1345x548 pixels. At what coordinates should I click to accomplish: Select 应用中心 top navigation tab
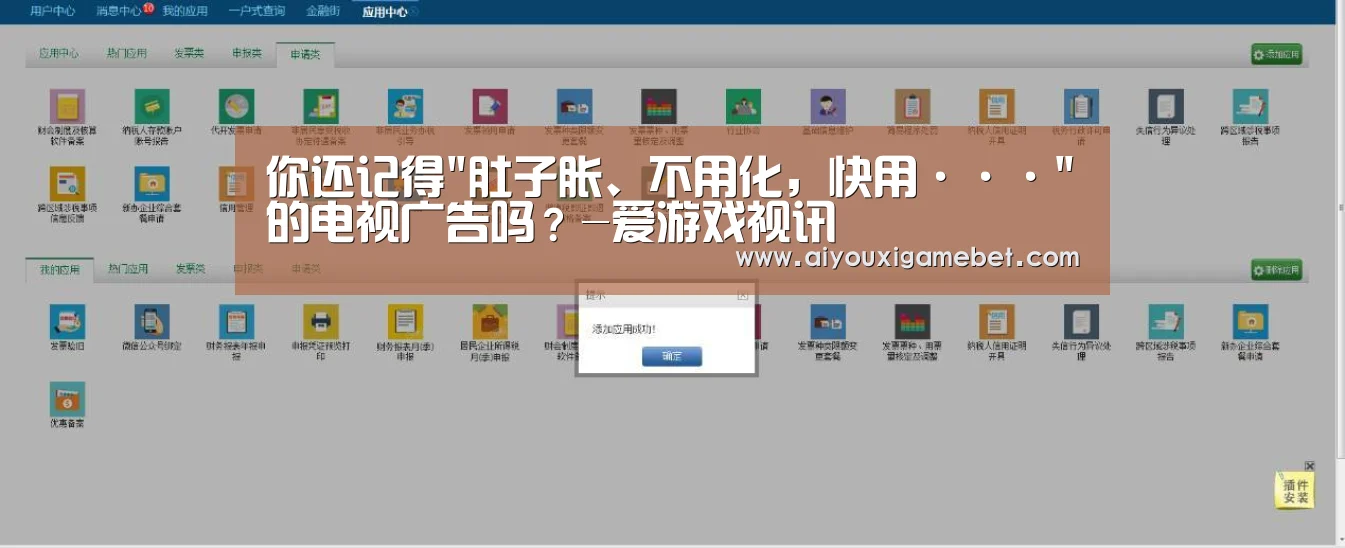(x=385, y=12)
